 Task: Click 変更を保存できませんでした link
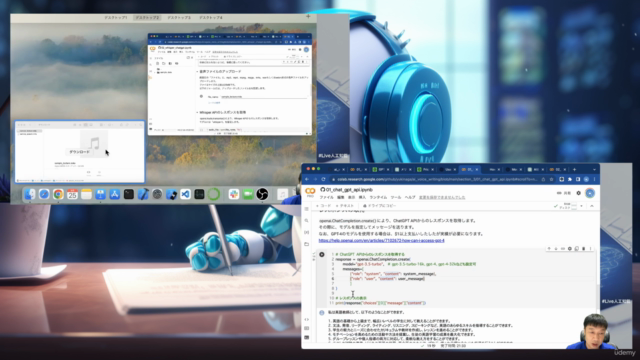click(442, 197)
